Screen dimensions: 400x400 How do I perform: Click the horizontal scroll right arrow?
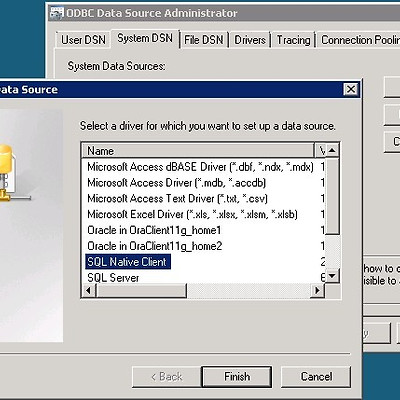(x=317, y=290)
